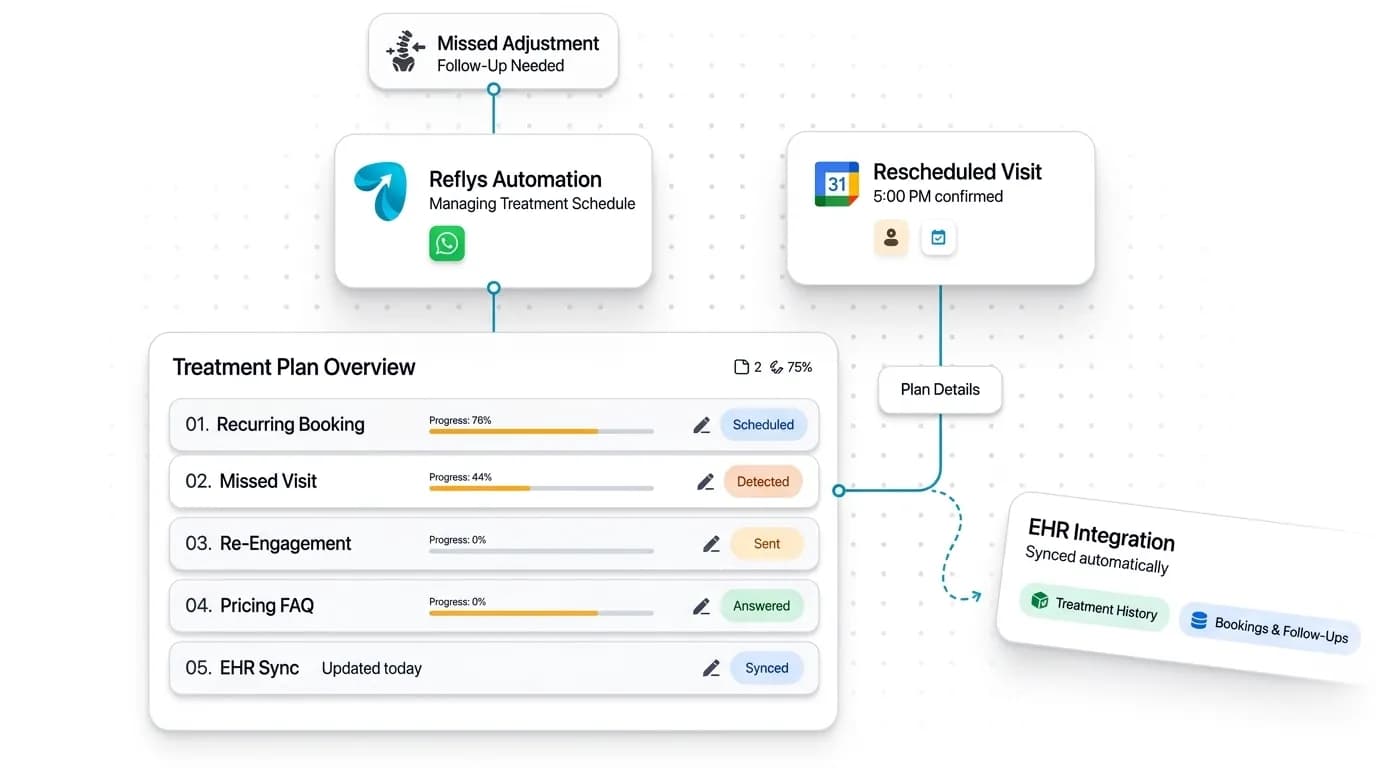Viewport: 1376px width, 768px height.
Task: Click the calendar check icon under Rescheduled Visit
Action: (938, 238)
